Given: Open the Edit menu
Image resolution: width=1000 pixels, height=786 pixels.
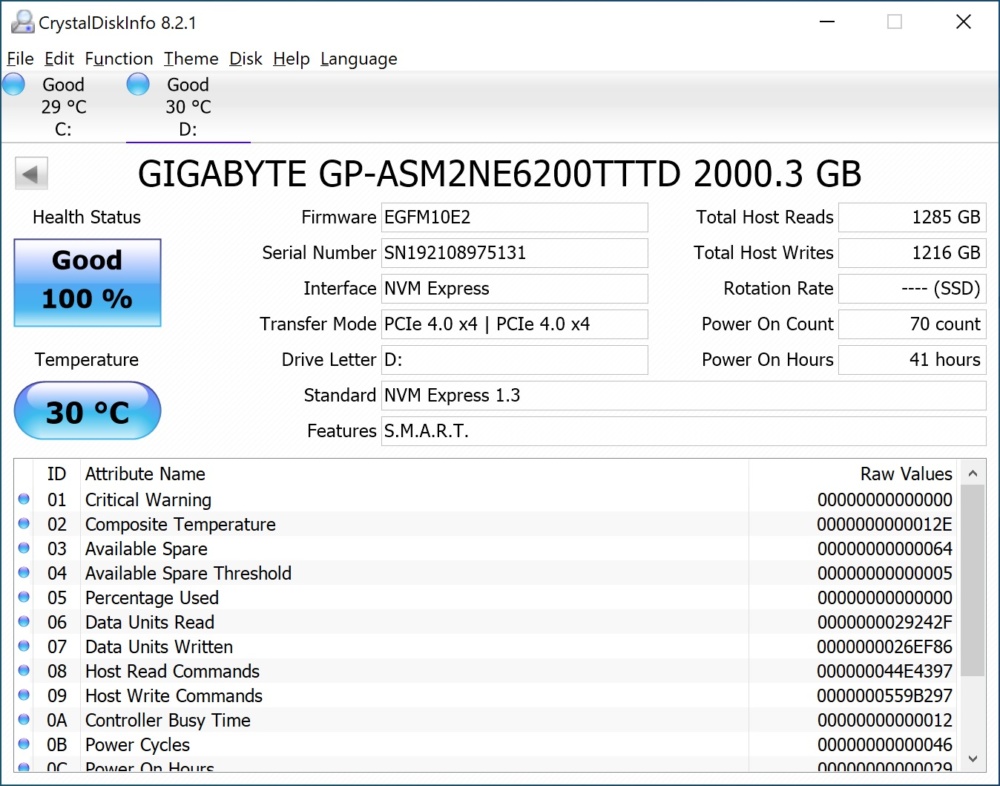Looking at the screenshot, I should [x=59, y=59].
